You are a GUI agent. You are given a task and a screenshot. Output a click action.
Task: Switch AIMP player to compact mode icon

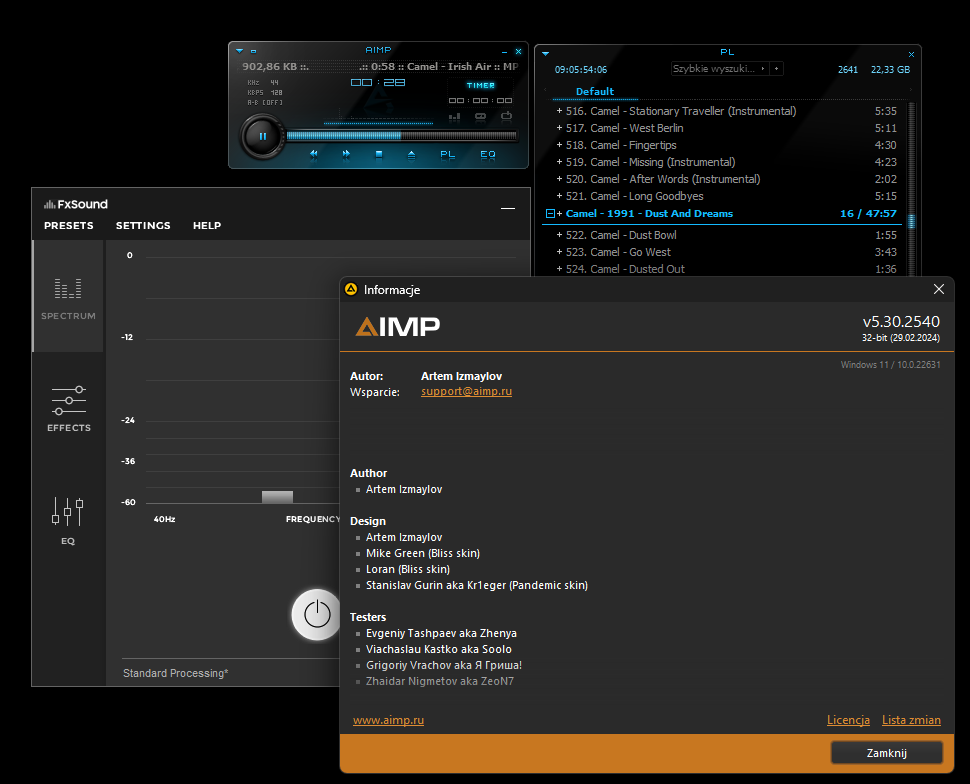[254, 51]
